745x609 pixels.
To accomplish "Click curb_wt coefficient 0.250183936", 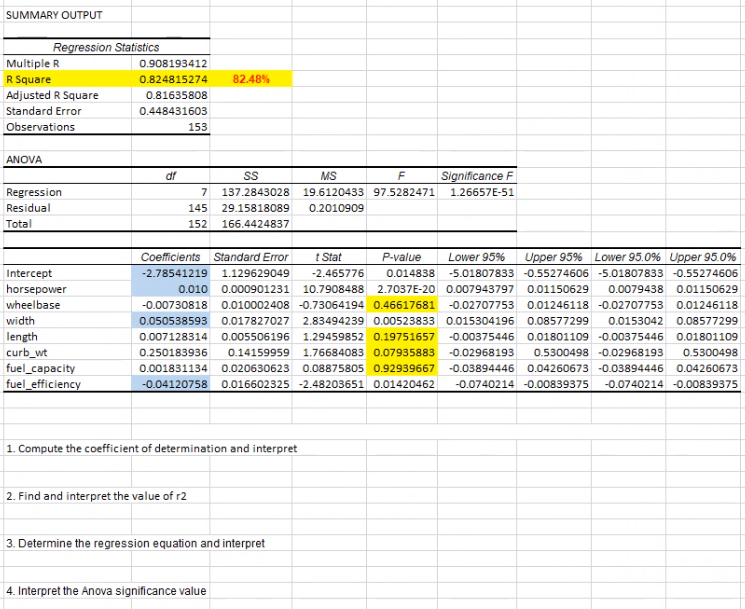I will [x=173, y=352].
